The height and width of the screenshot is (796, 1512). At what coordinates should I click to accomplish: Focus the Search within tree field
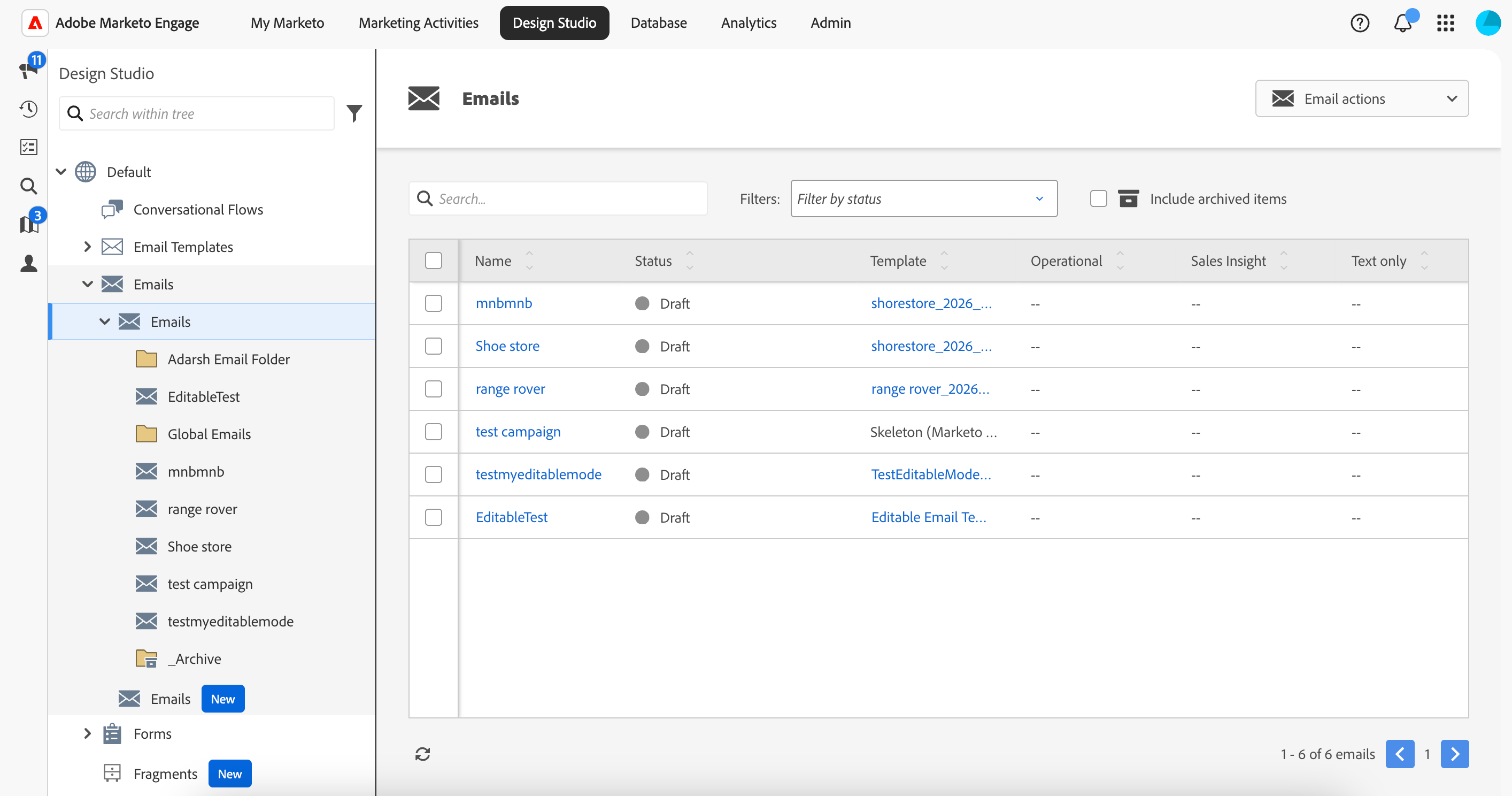click(x=197, y=113)
